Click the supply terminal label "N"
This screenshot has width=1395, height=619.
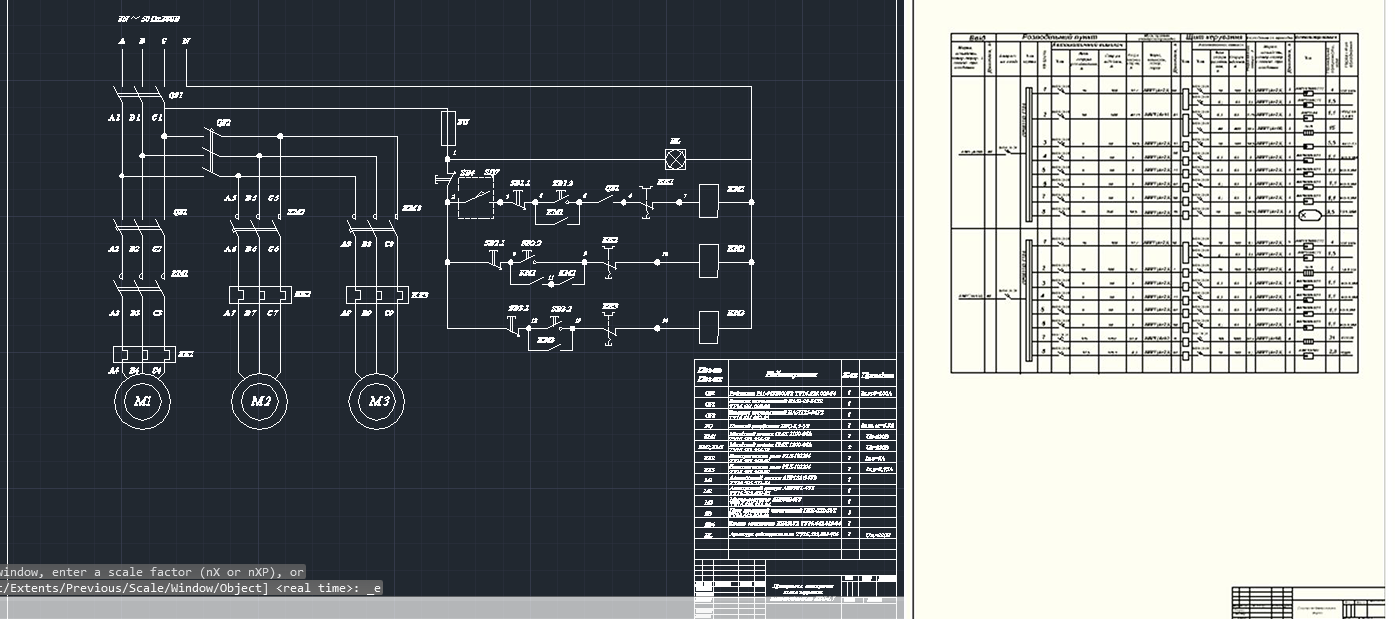tap(186, 41)
